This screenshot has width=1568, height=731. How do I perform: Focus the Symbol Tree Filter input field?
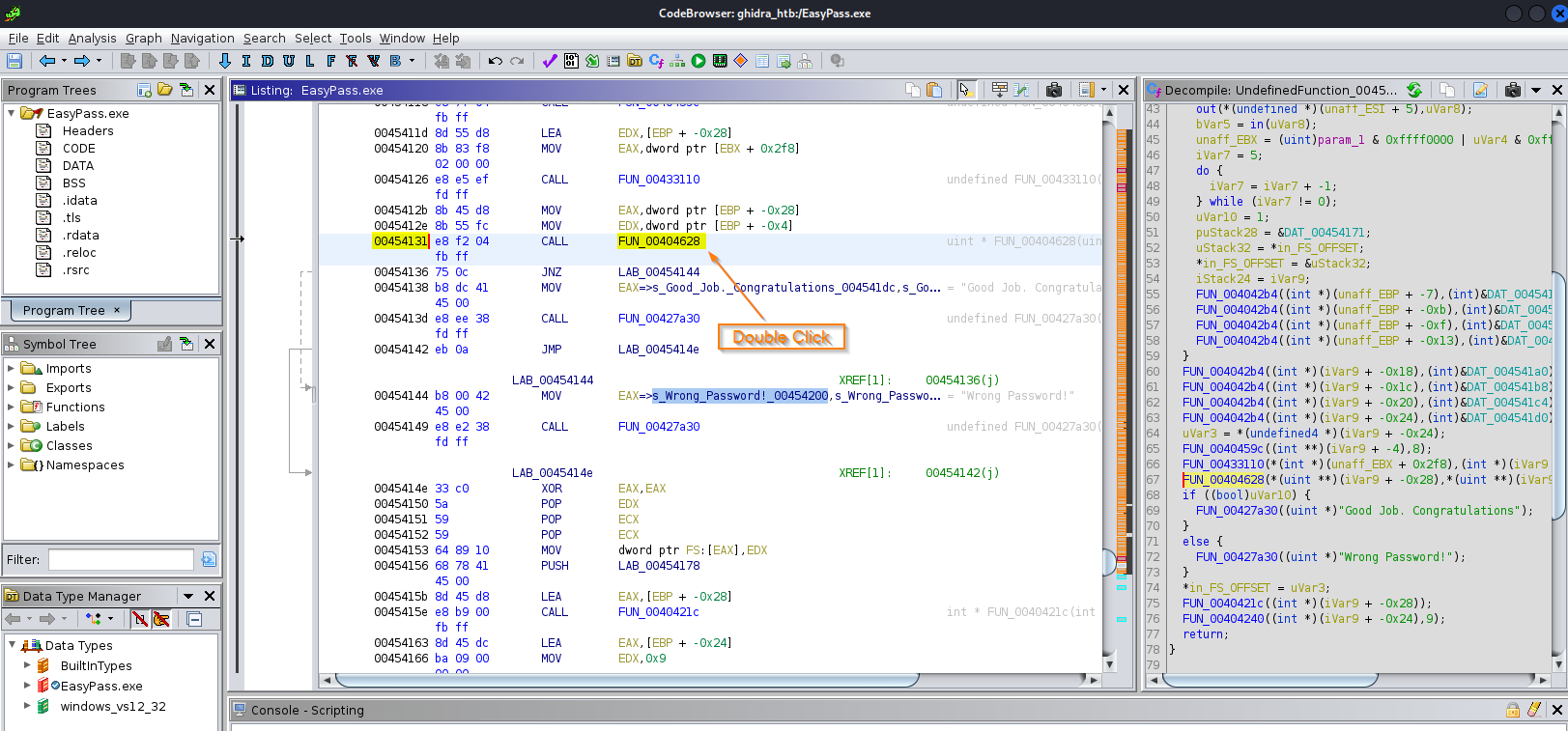click(x=121, y=559)
